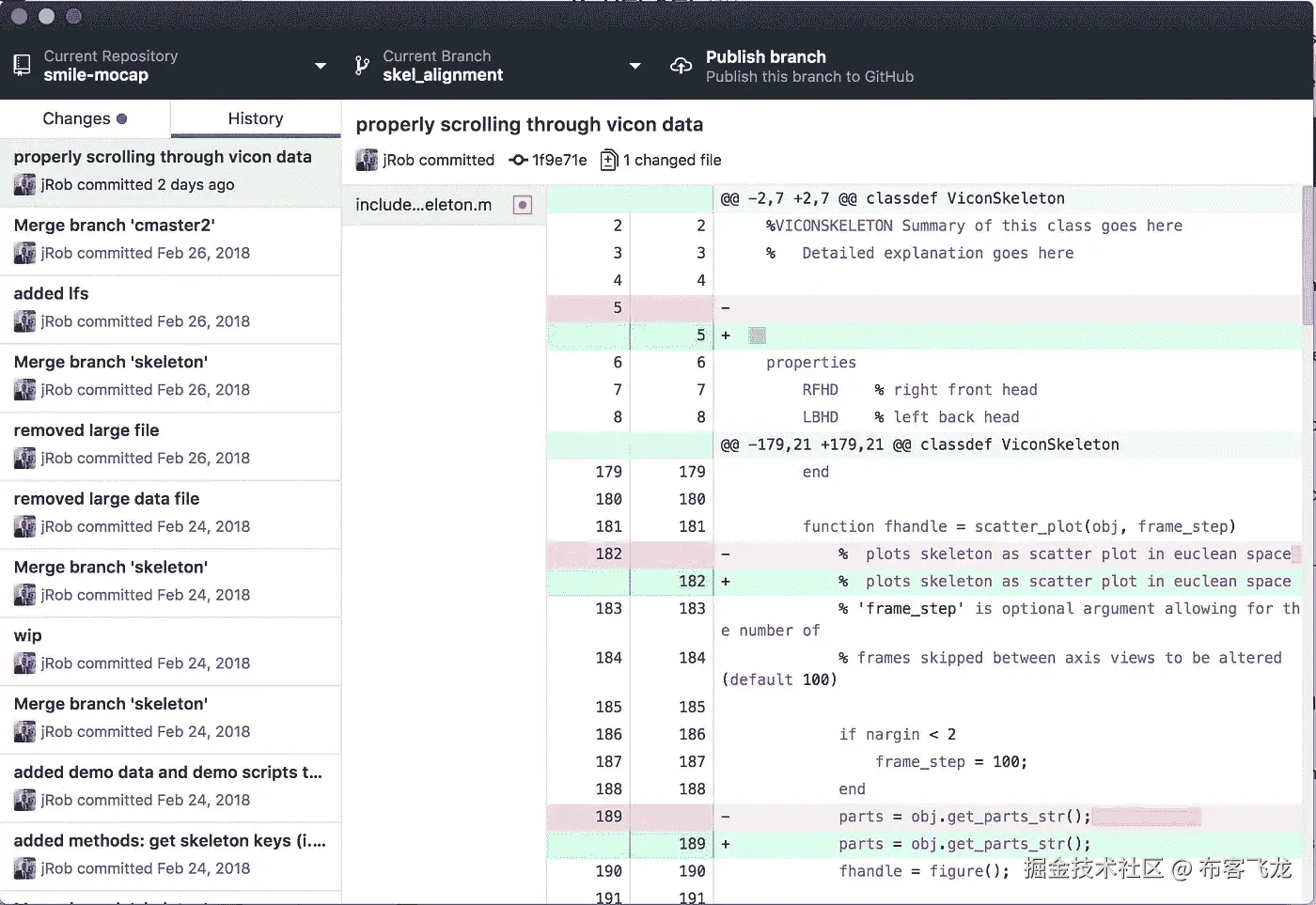The width and height of the screenshot is (1316, 905).
Task: Click the 'RFHD % right front head' line
Action: point(924,389)
